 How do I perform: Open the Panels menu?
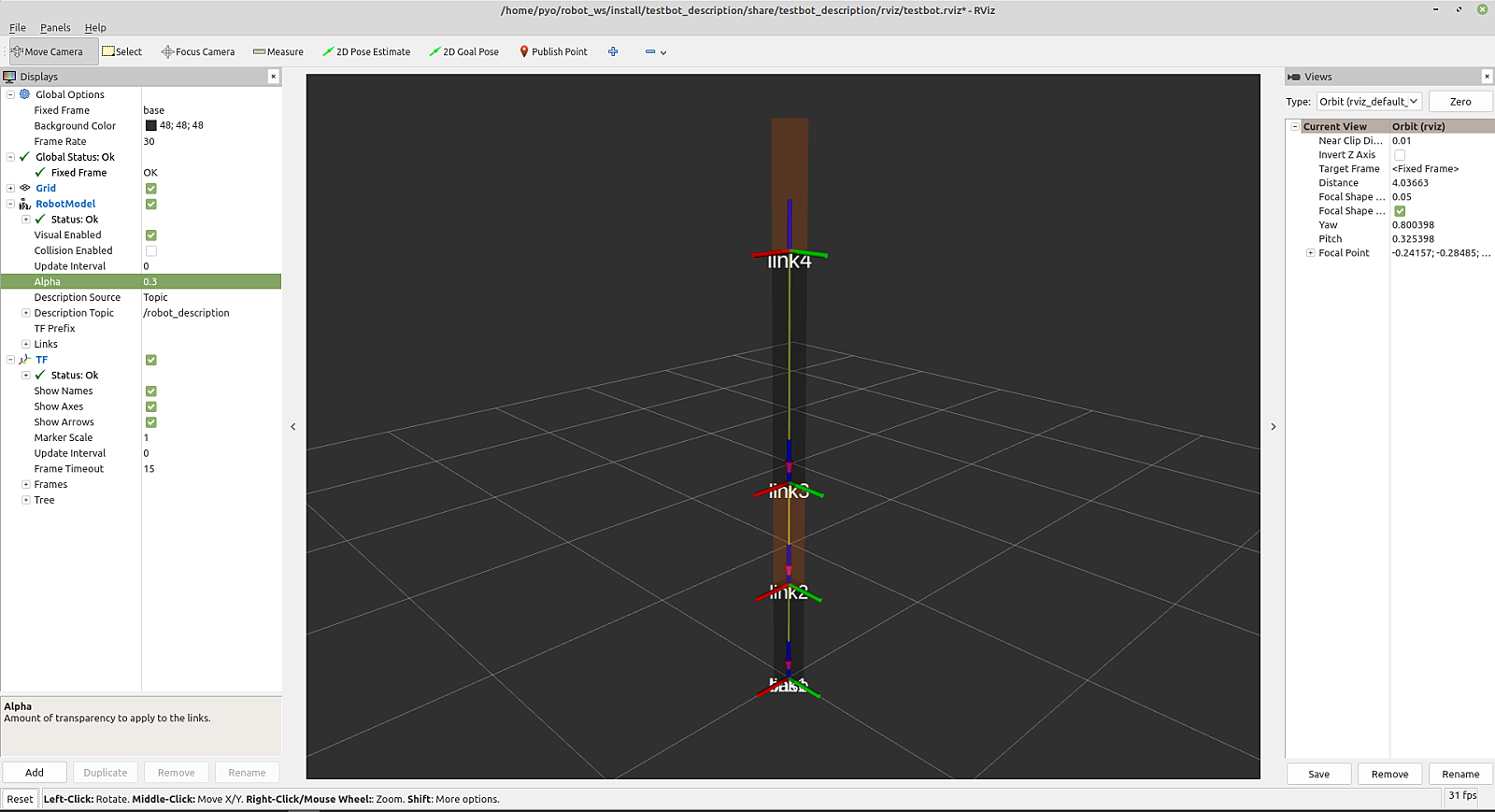55,28
